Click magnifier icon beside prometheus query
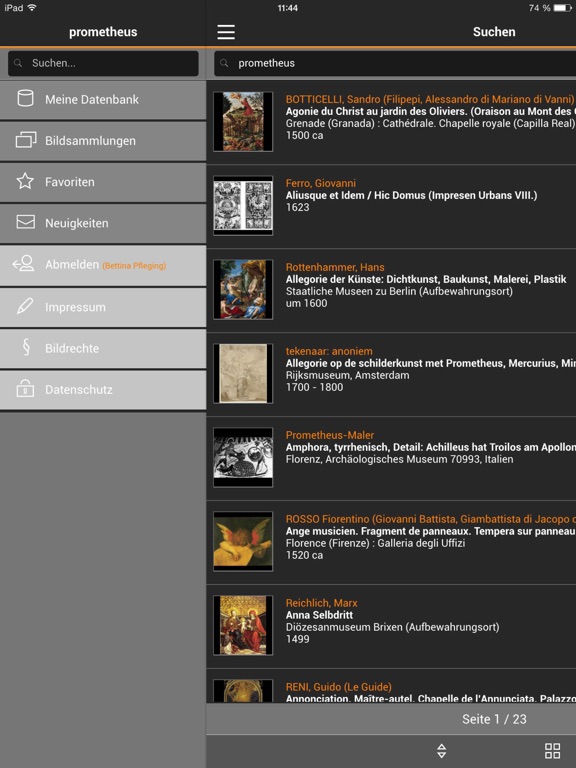Screen dimensions: 576x768 224,63
